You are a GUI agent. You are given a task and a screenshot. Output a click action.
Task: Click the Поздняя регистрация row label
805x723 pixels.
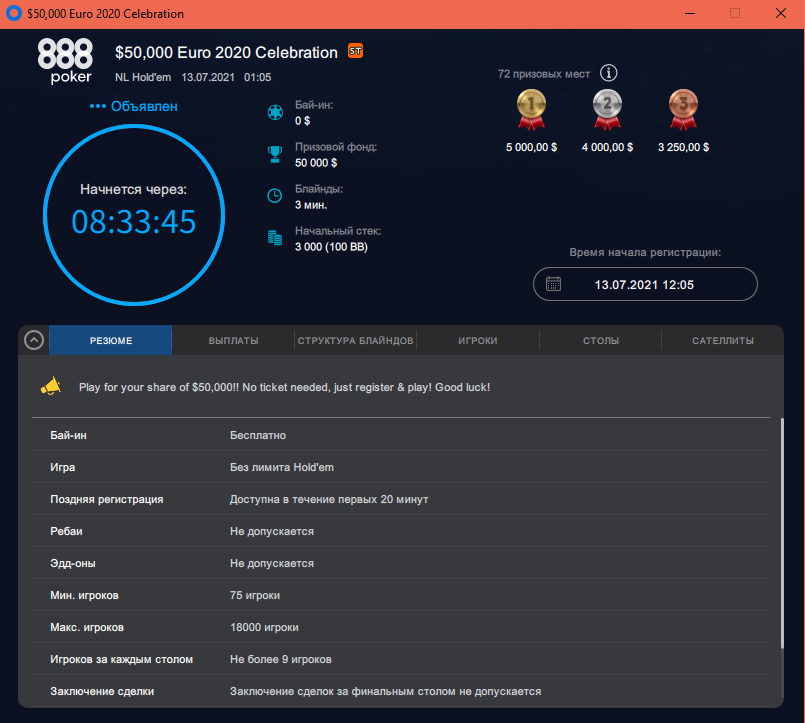pyautogui.click(x=107, y=499)
